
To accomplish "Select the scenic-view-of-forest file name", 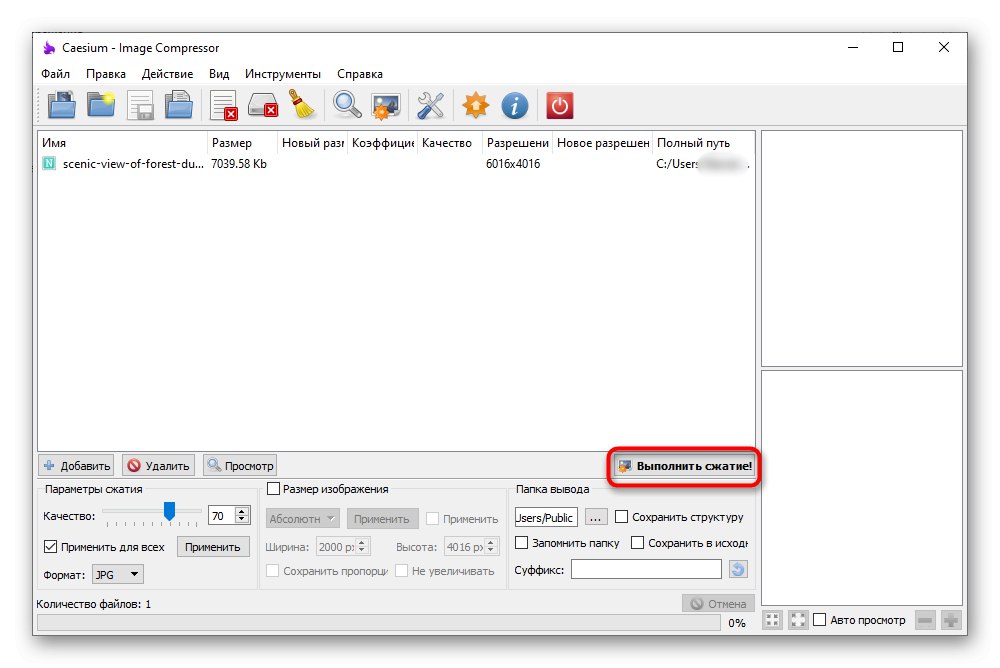I will click(133, 163).
